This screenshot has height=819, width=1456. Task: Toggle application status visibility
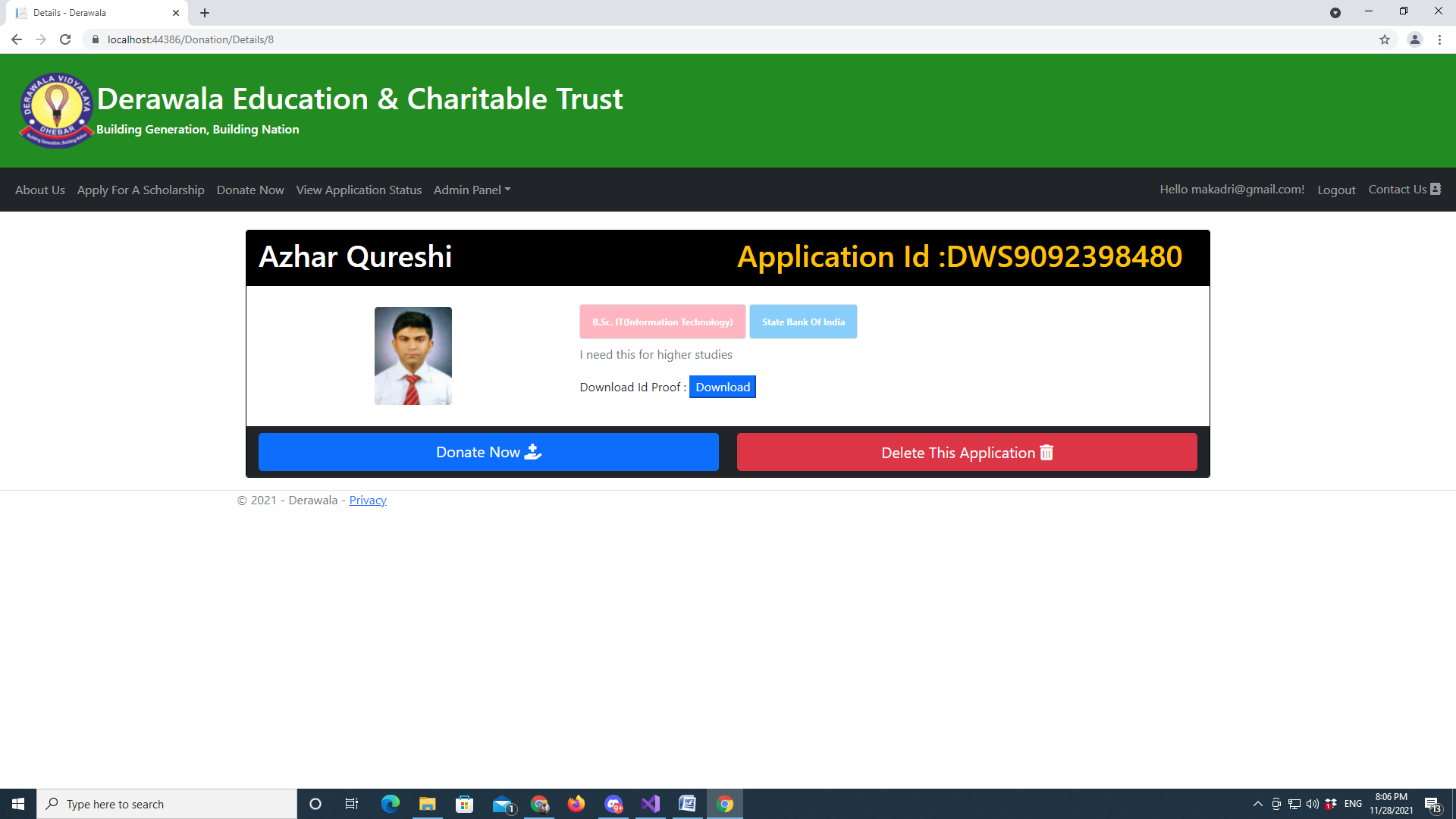point(358,189)
